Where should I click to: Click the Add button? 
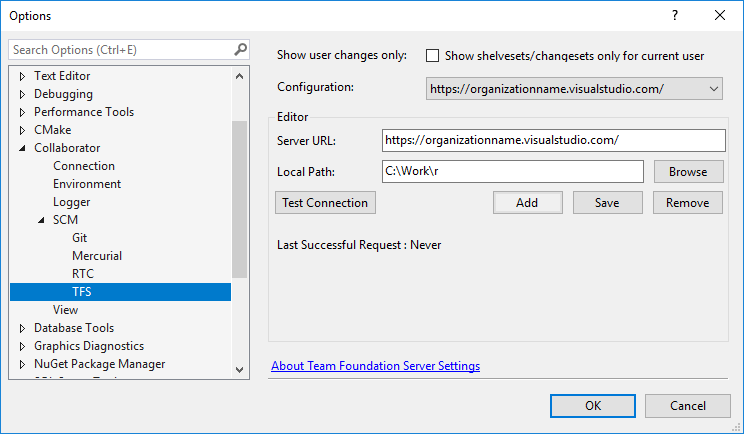point(527,202)
